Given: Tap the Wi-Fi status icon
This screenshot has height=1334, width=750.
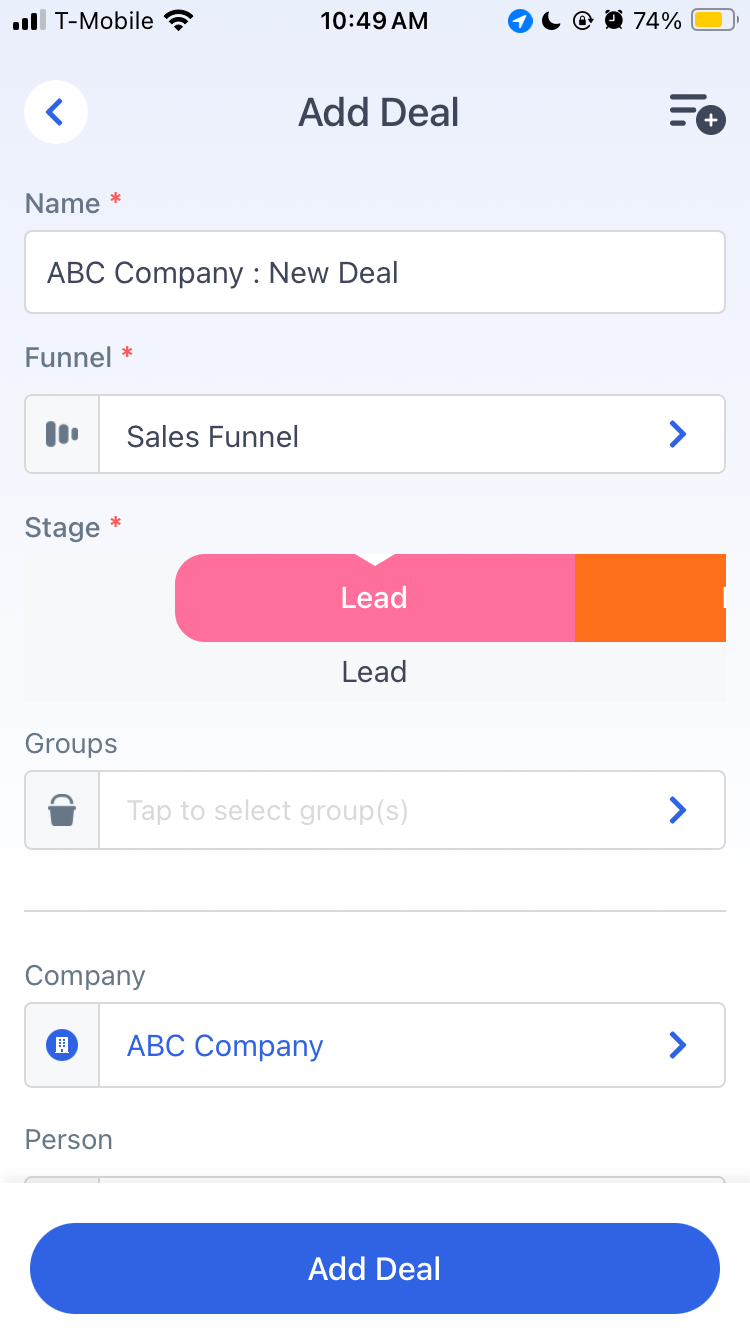Looking at the screenshot, I should pyautogui.click(x=179, y=20).
